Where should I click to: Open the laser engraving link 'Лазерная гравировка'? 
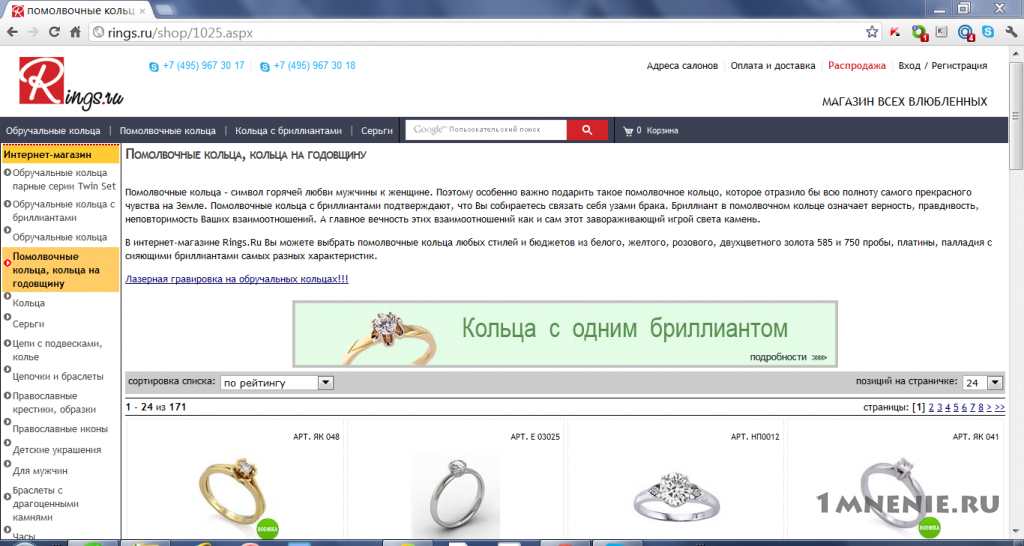[236, 279]
